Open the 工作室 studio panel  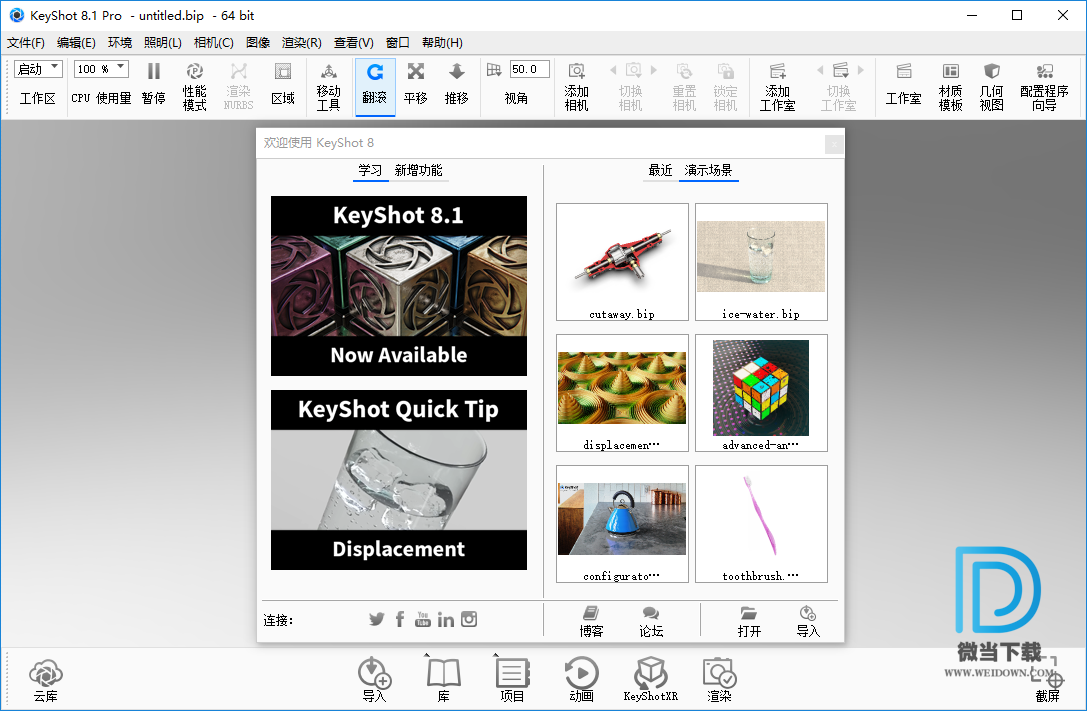click(903, 84)
